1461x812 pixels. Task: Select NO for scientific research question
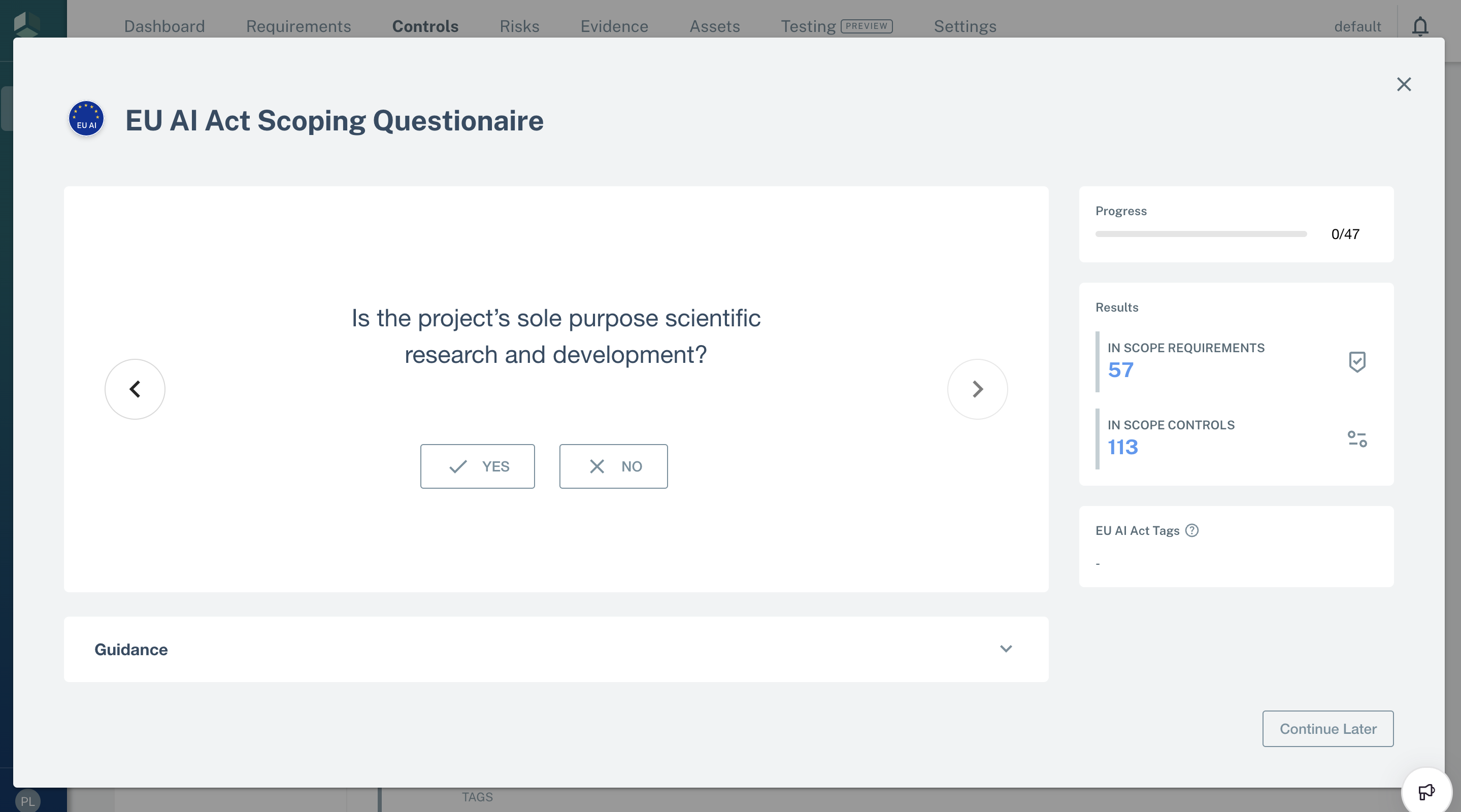[613, 465]
